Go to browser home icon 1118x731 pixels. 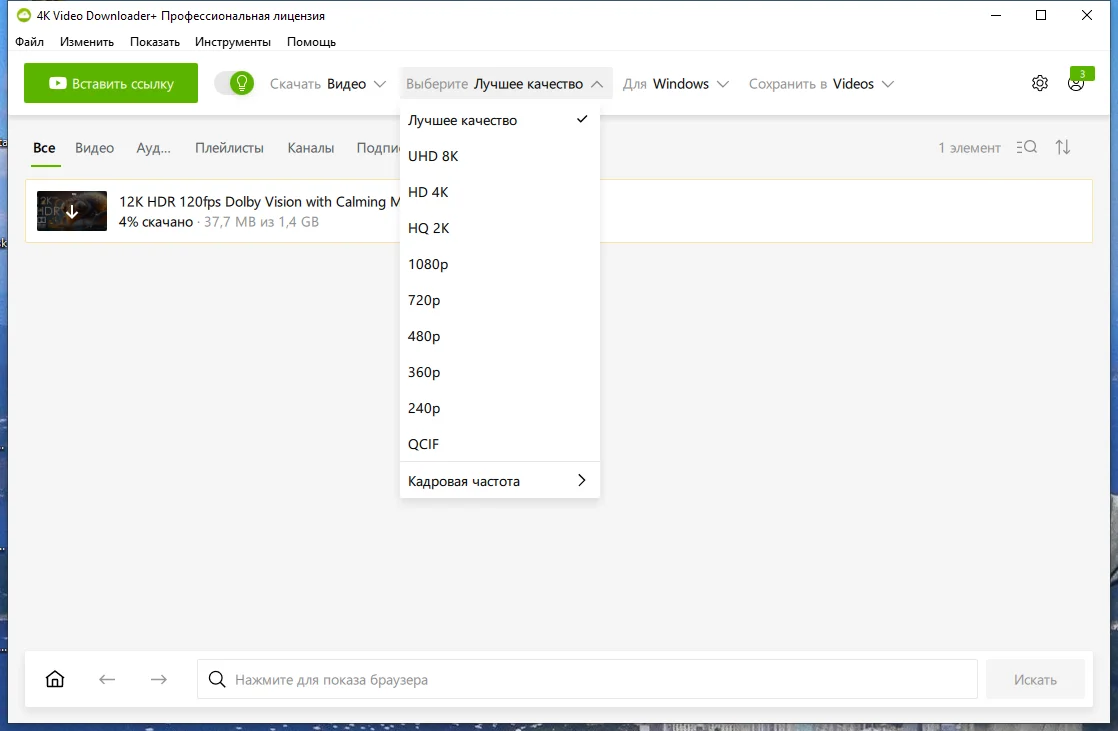point(55,679)
